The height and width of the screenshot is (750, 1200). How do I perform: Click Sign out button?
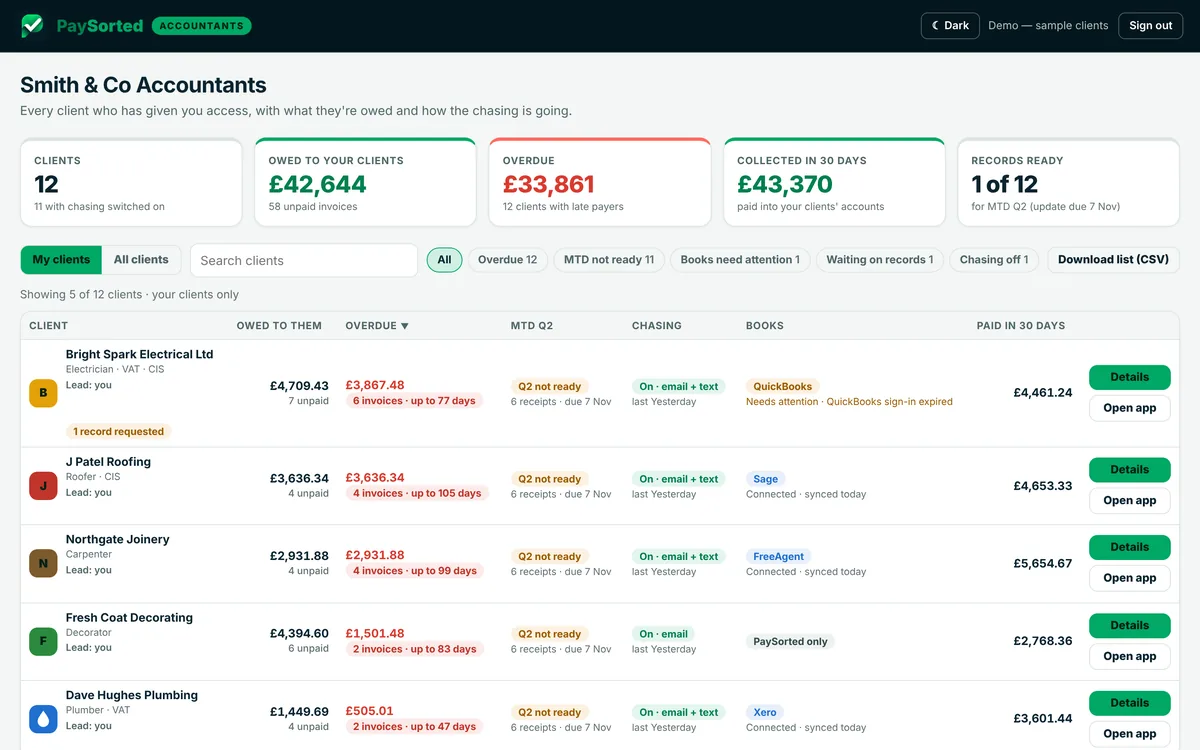tap(1151, 26)
